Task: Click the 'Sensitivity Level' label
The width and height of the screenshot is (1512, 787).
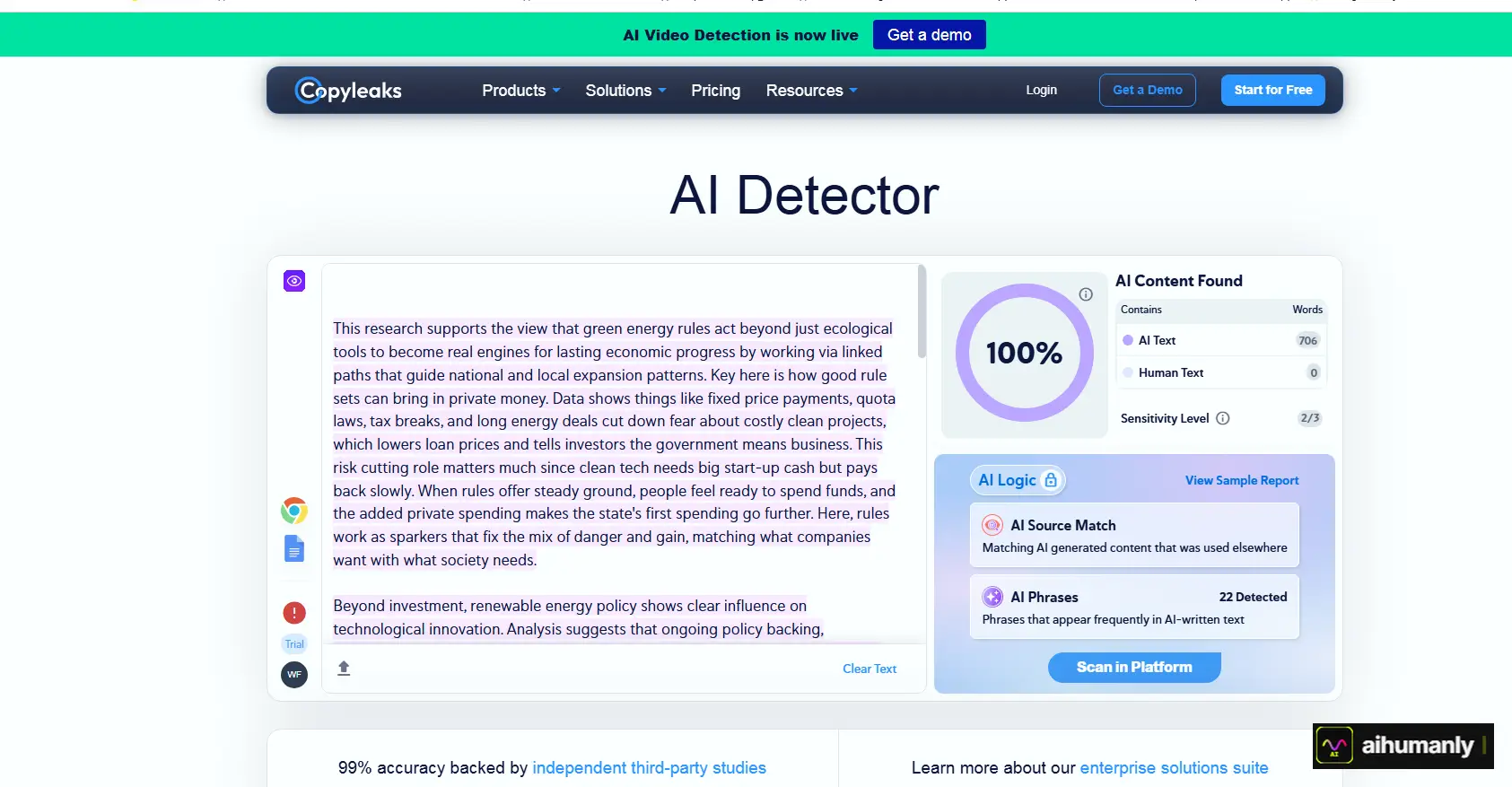Action: (x=1165, y=418)
